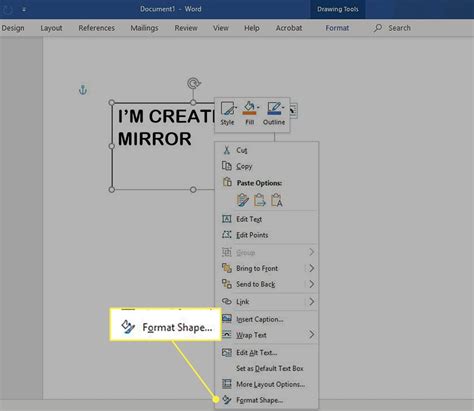
Task: Choose Set as Default Text Box
Action: [267, 368]
